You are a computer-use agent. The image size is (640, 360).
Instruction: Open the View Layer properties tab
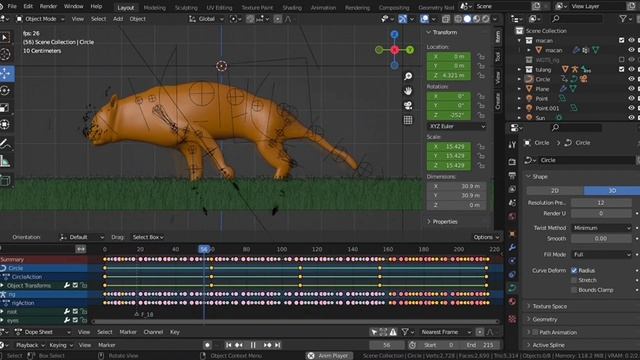(x=512, y=189)
